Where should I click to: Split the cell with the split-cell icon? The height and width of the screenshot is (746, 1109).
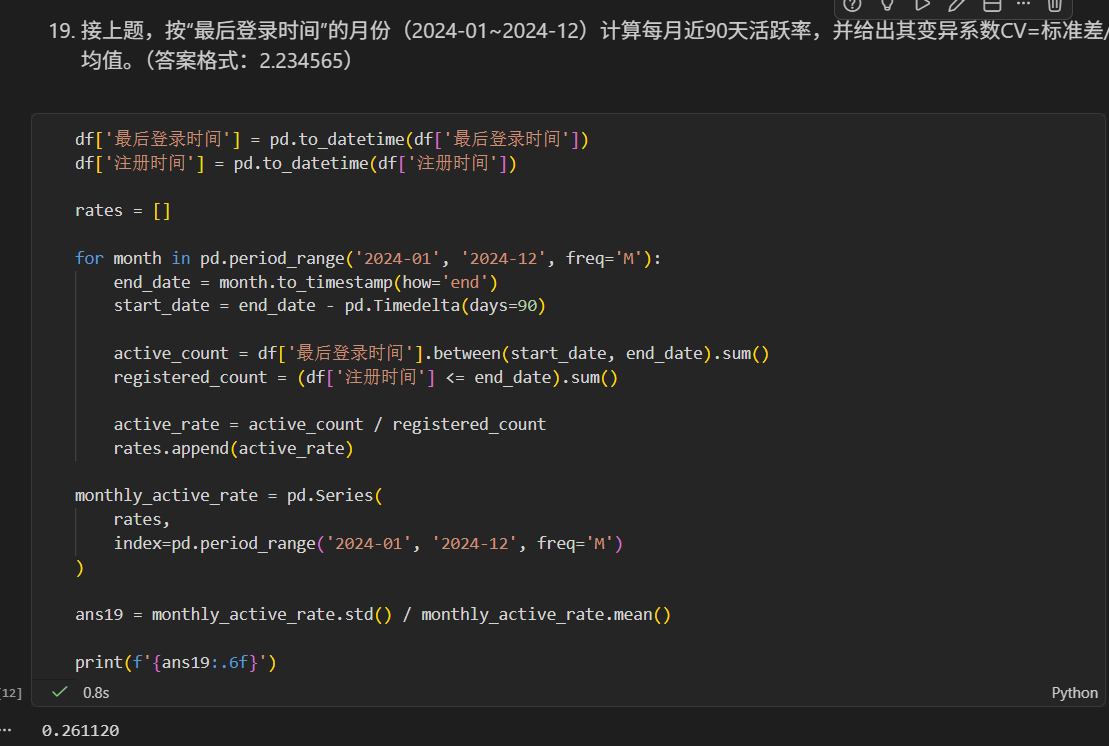(992, 5)
